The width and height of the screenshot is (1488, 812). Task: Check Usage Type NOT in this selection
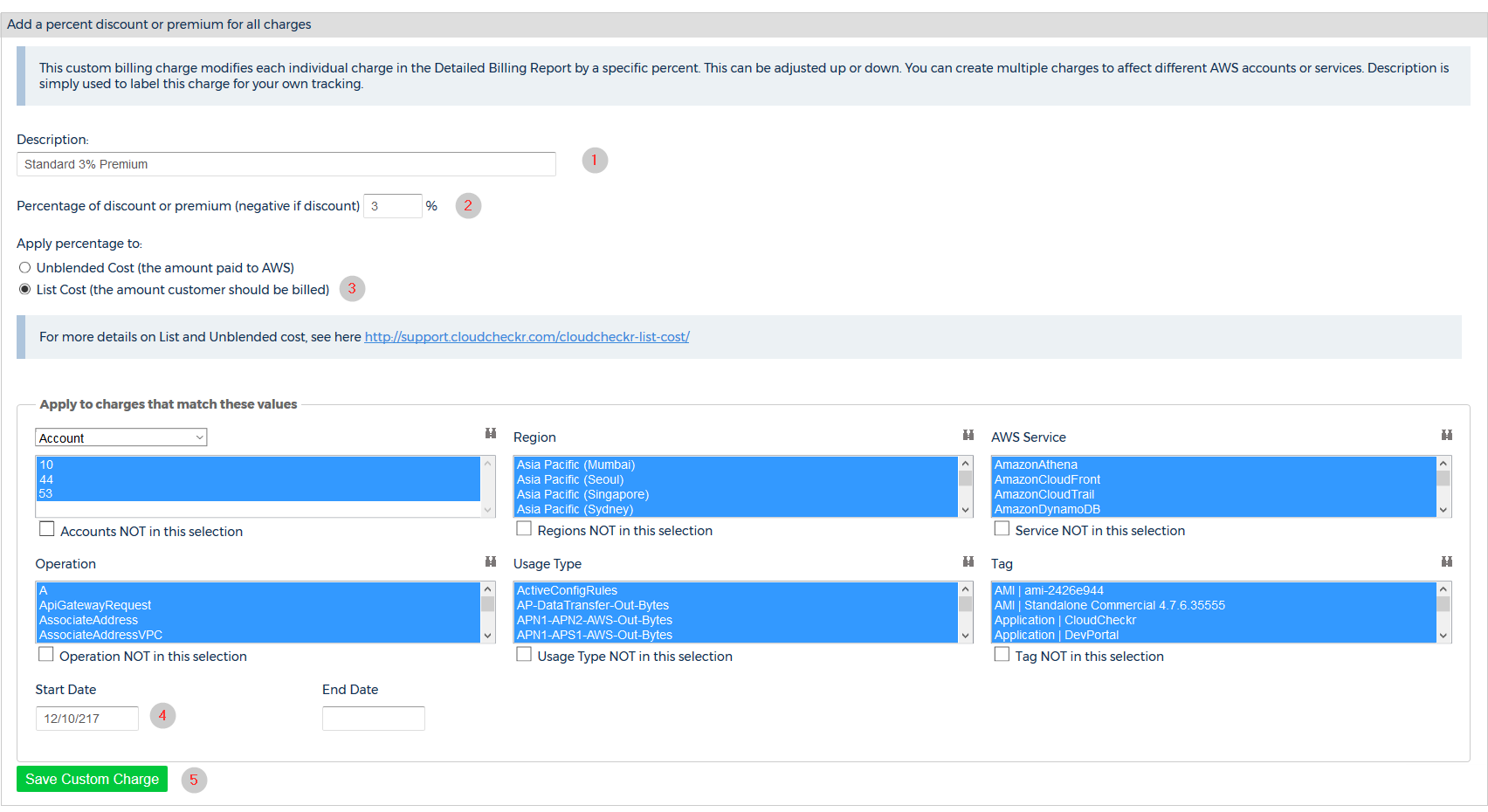tap(524, 654)
